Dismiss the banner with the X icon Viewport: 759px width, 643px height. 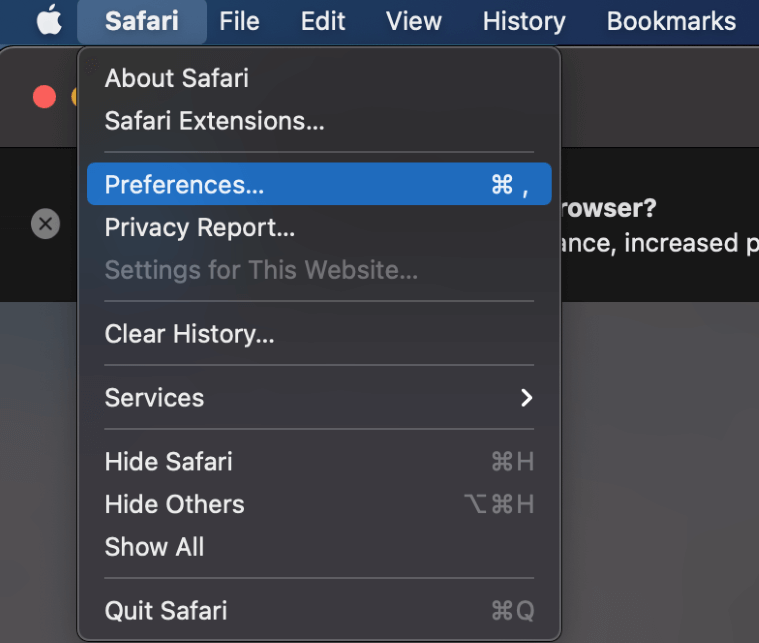click(x=45, y=223)
